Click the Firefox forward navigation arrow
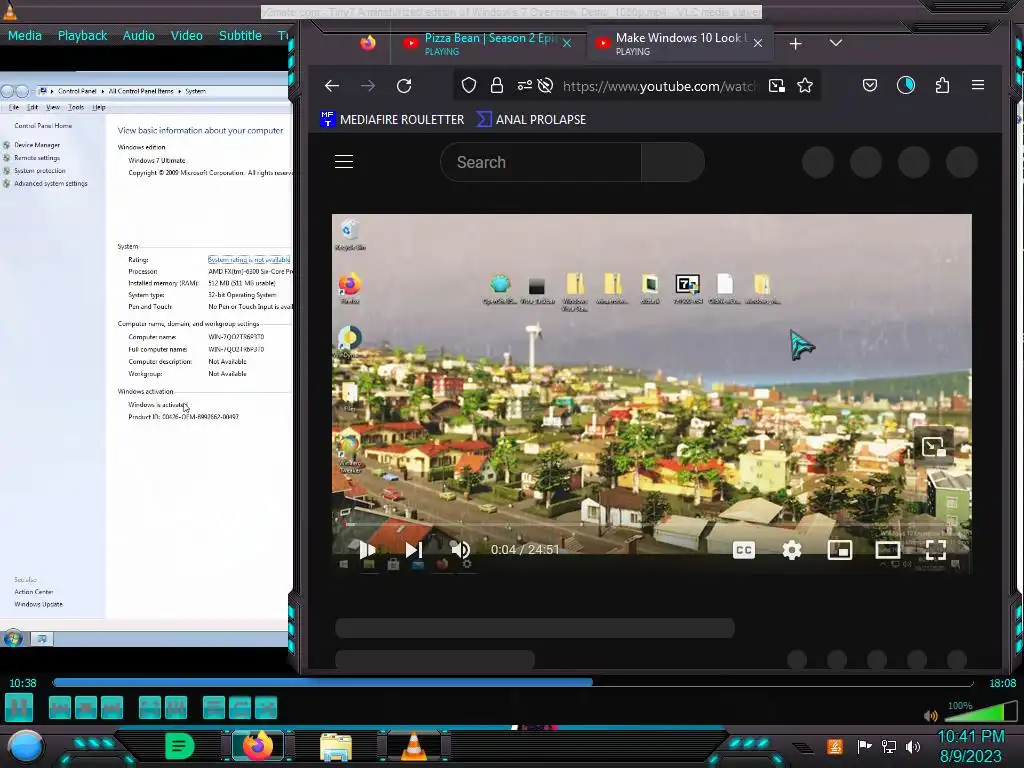 click(368, 86)
